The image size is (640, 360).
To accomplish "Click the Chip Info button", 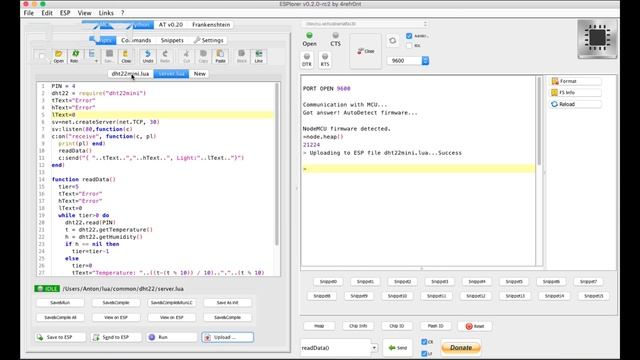I will pyautogui.click(x=358, y=326).
